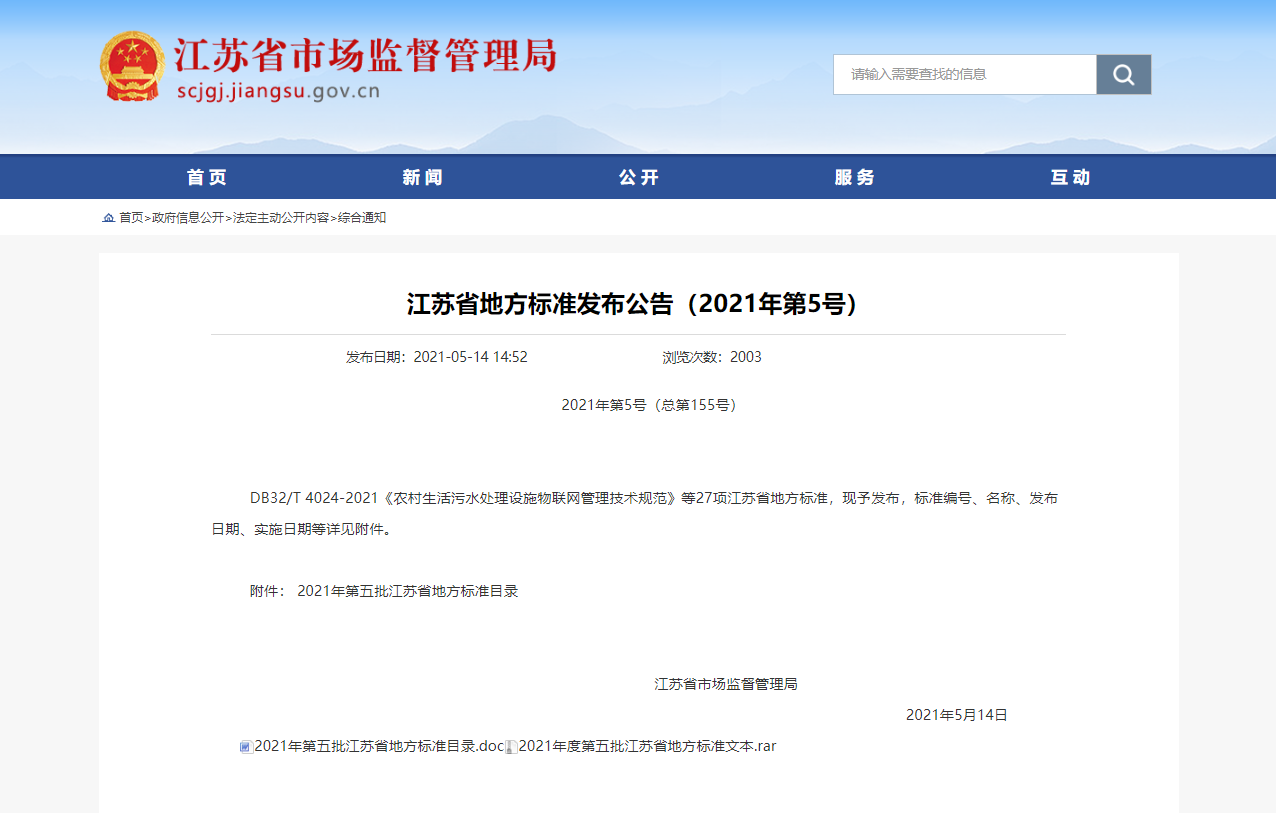Click the 江苏省市场监督管理局 header title
1276x813 pixels.
tap(365, 55)
